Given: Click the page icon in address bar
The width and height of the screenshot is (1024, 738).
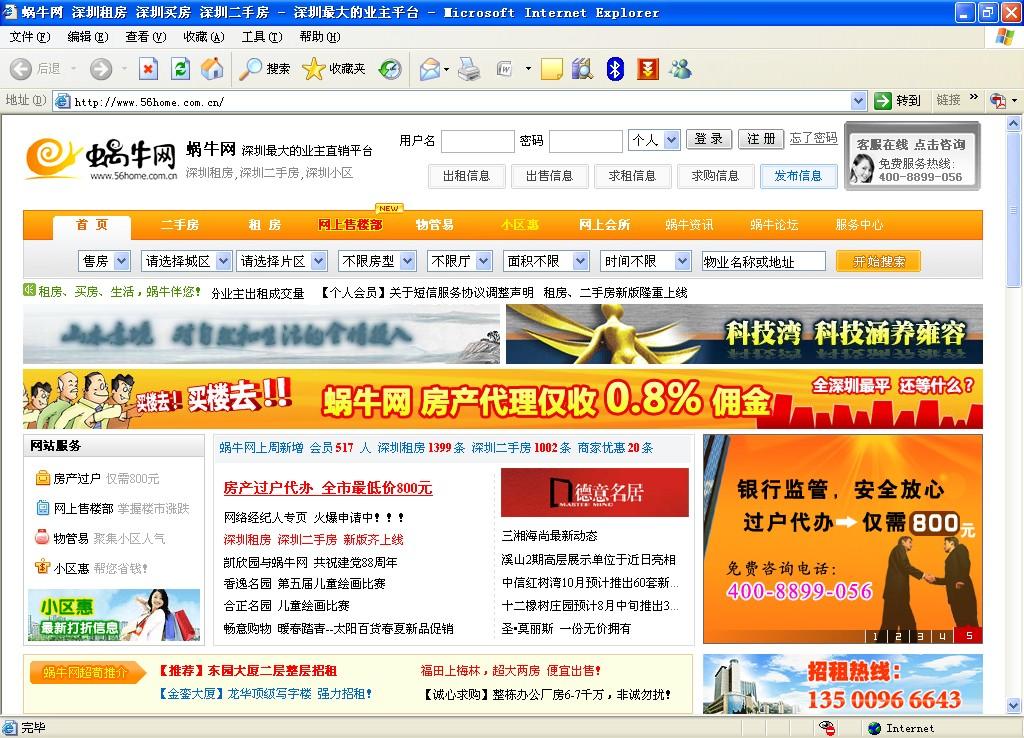Looking at the screenshot, I should pos(63,101).
